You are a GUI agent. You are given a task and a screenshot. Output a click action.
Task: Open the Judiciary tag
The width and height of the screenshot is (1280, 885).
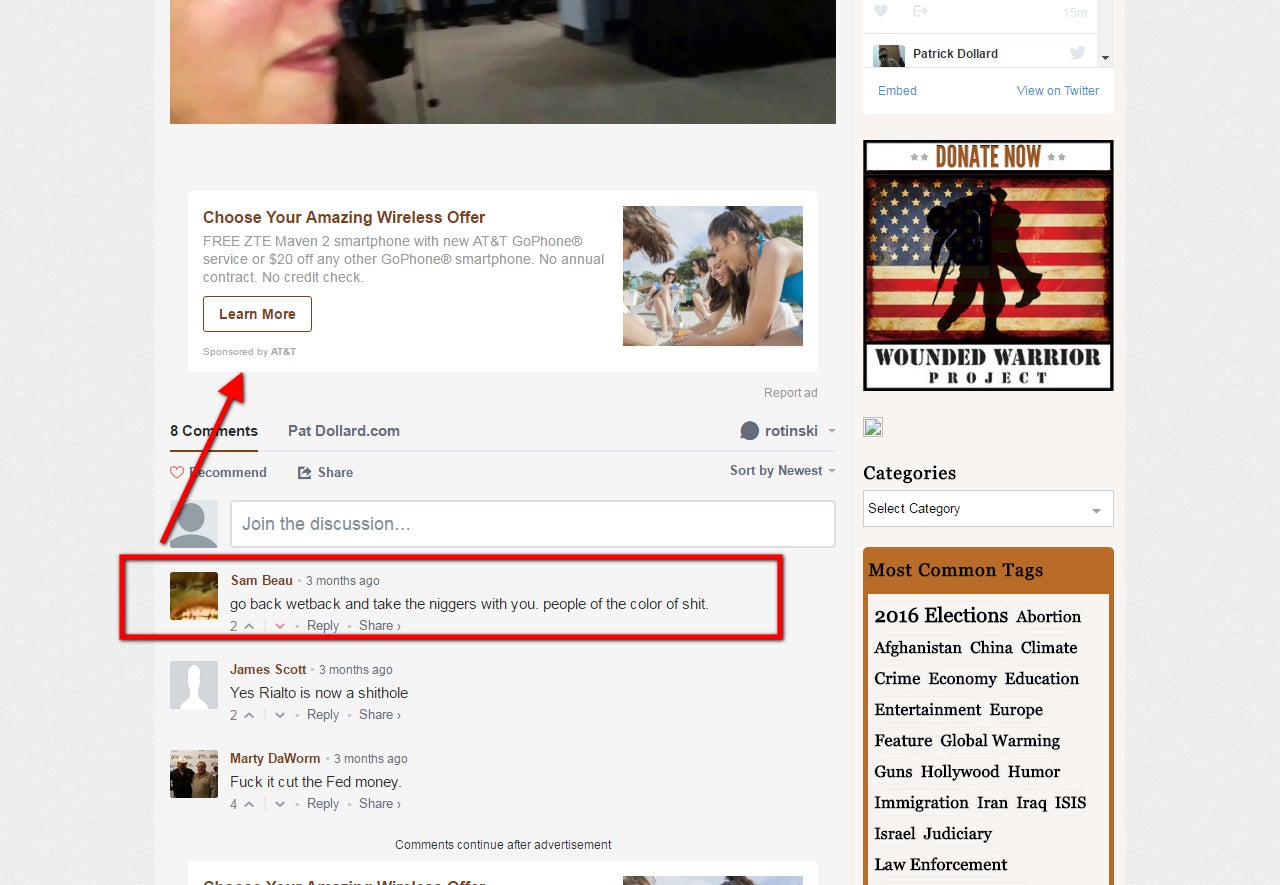[x=958, y=834]
